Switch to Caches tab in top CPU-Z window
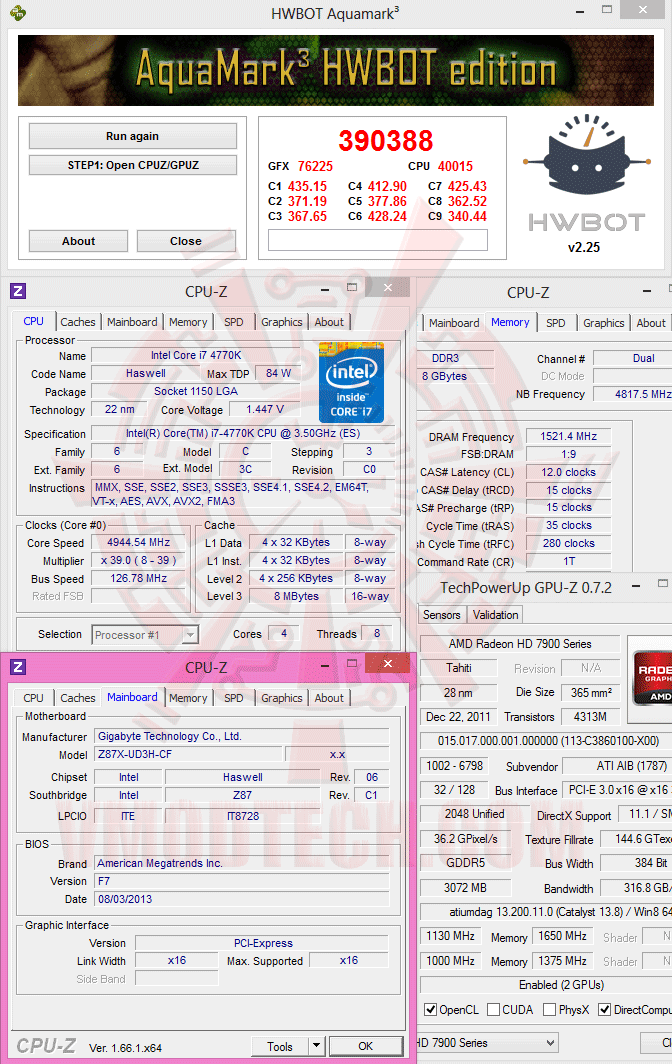 click(x=78, y=322)
